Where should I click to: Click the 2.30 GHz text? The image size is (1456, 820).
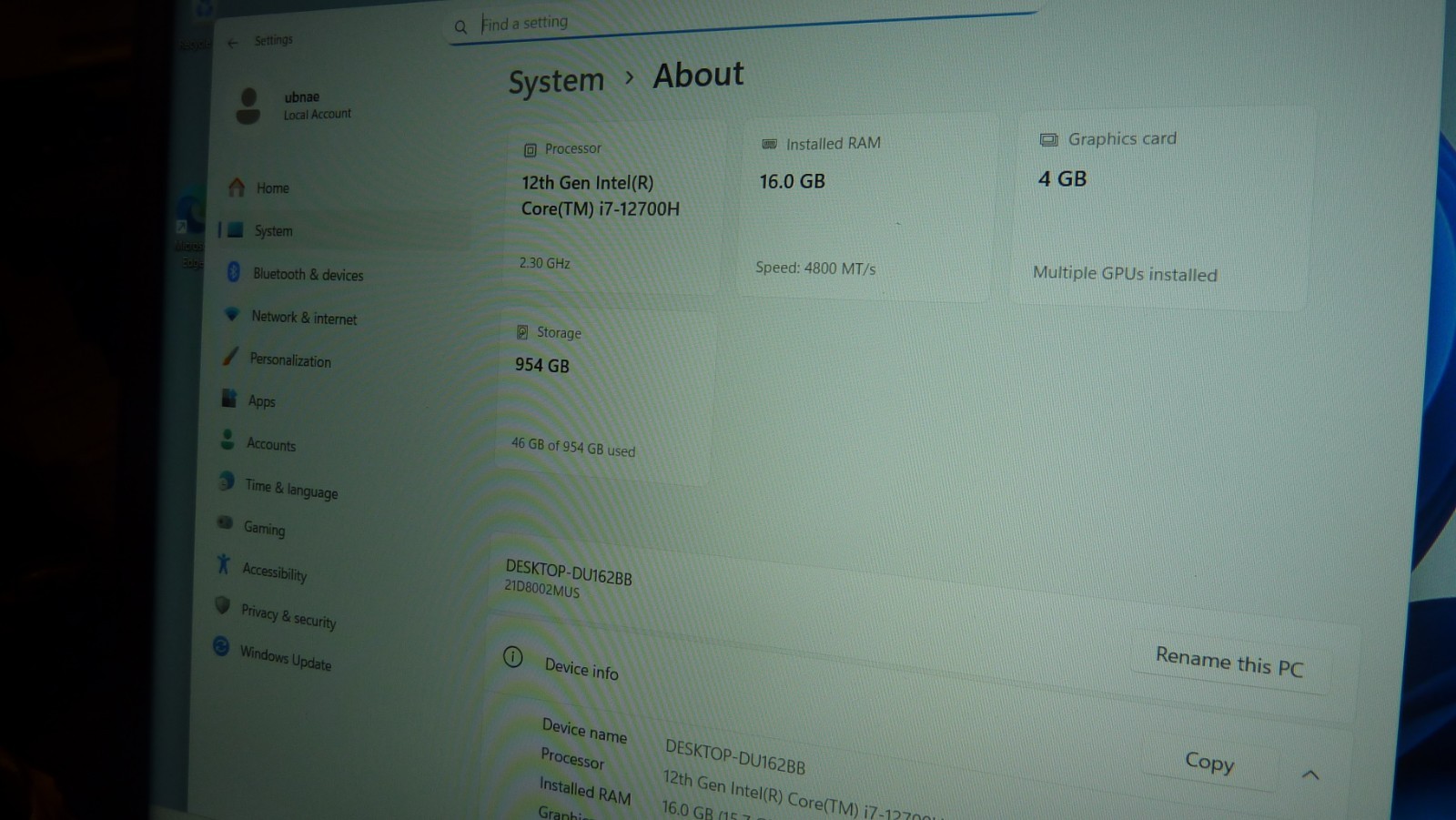pos(544,263)
